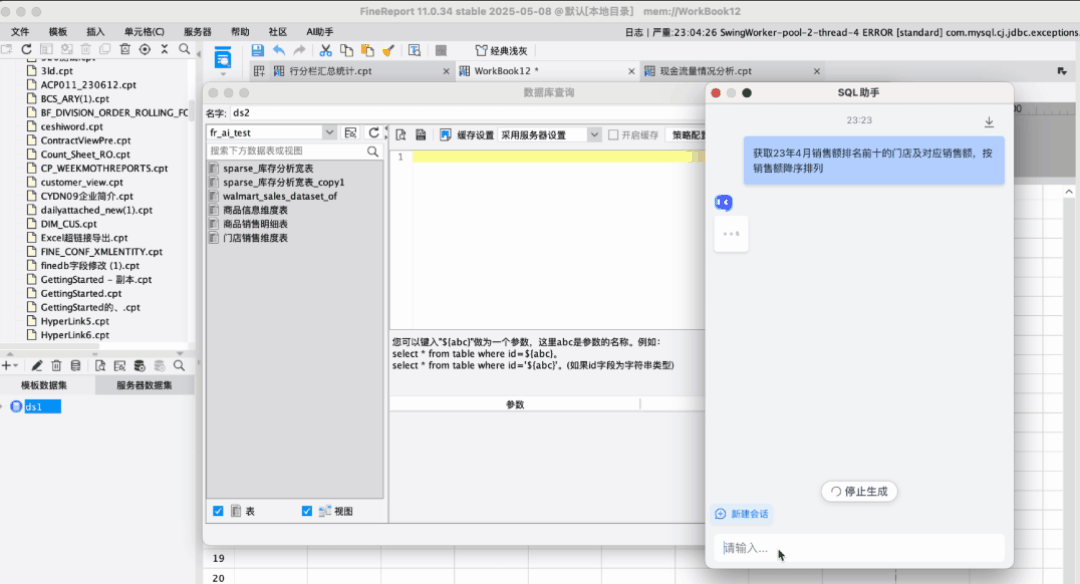
Task: Cut the selected cells
Action: [x=326, y=50]
